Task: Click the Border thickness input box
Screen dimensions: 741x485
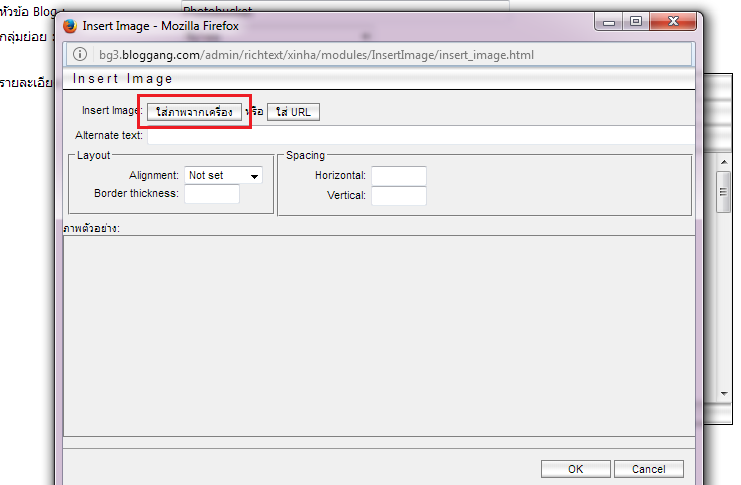Action: point(212,194)
